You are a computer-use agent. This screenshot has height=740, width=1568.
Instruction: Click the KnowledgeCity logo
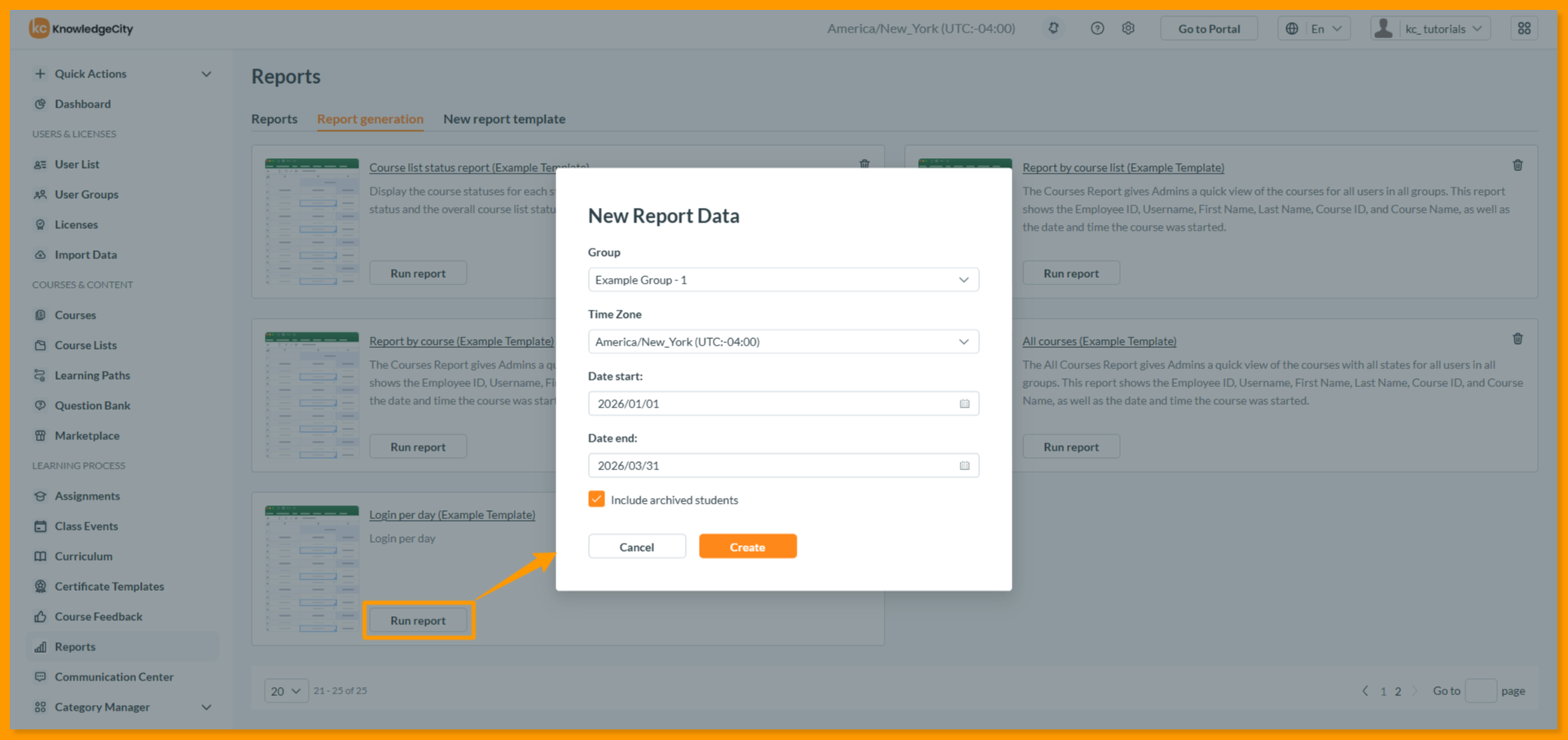(x=81, y=29)
